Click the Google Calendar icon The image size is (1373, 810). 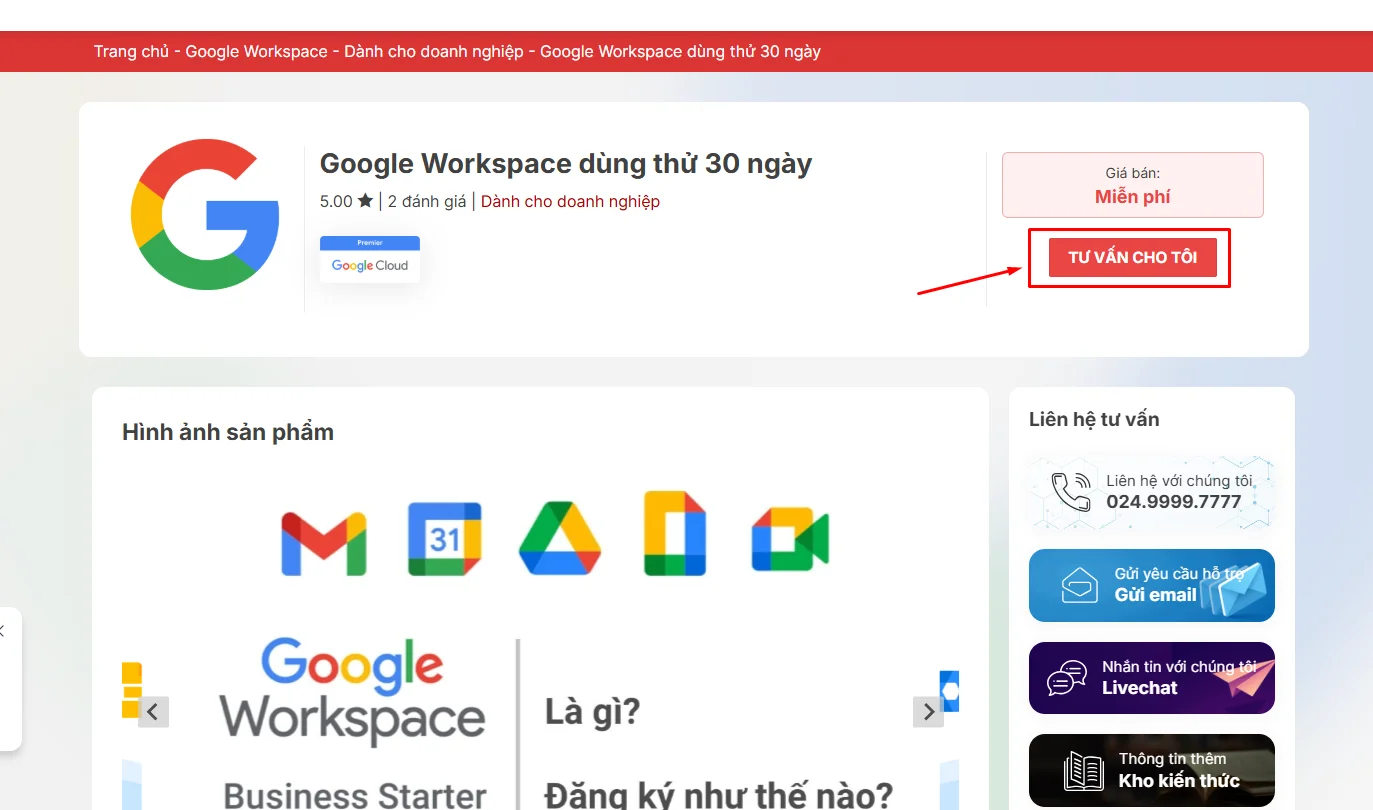[x=444, y=540]
